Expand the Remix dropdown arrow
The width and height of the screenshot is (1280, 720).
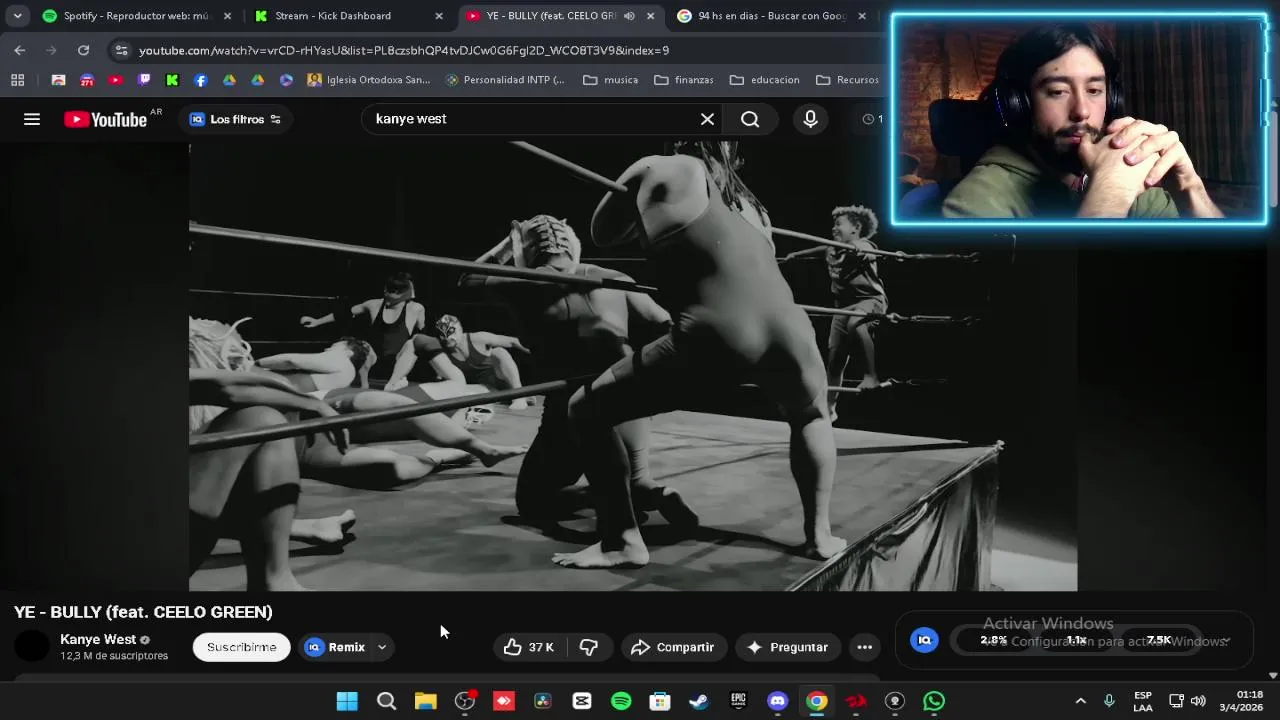point(382,647)
